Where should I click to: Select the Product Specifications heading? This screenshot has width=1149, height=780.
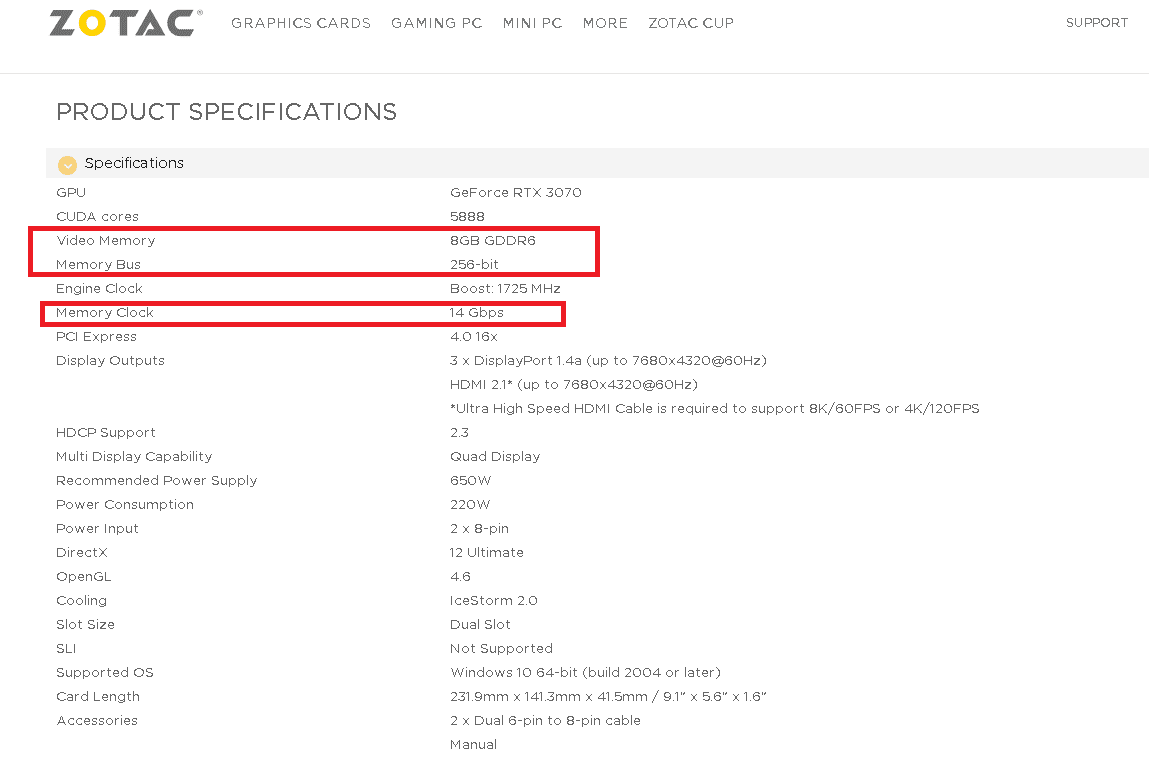(226, 111)
